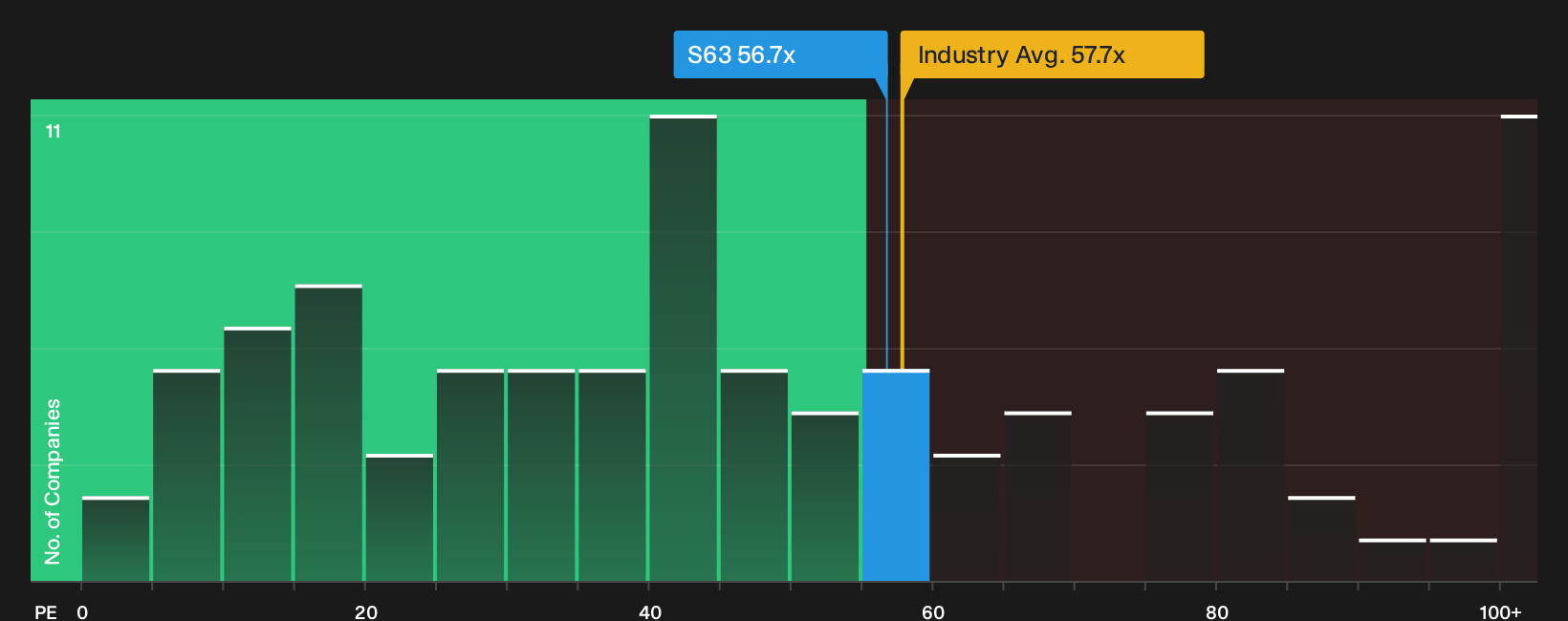Select the bar at PE 75-80
Viewport: 1568px width, 621px height.
coord(1180,497)
